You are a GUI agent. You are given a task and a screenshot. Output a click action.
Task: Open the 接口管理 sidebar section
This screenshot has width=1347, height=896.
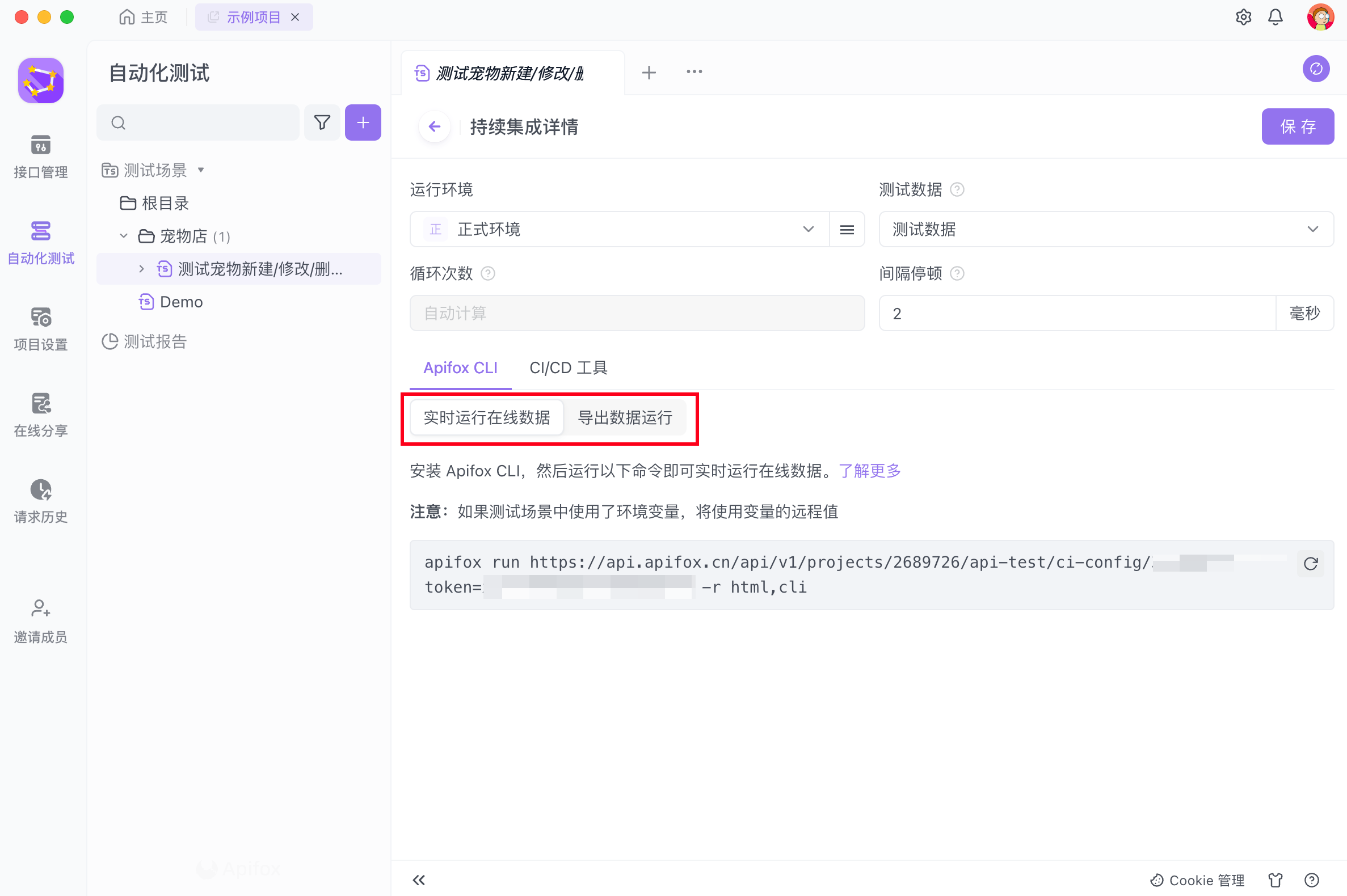click(41, 155)
